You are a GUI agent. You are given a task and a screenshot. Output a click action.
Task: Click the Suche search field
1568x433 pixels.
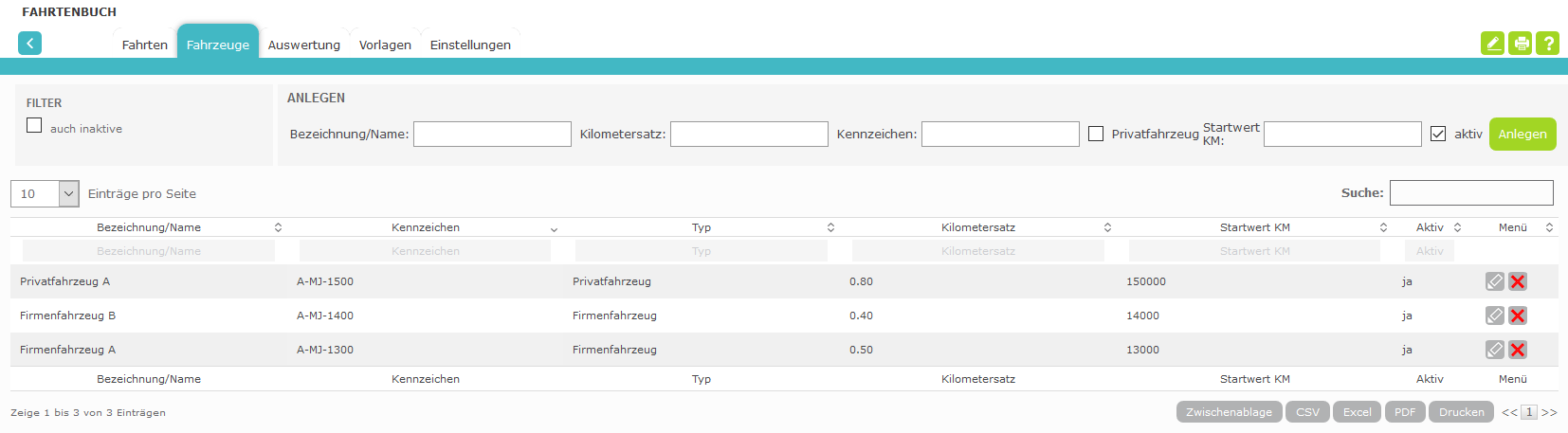click(1470, 193)
